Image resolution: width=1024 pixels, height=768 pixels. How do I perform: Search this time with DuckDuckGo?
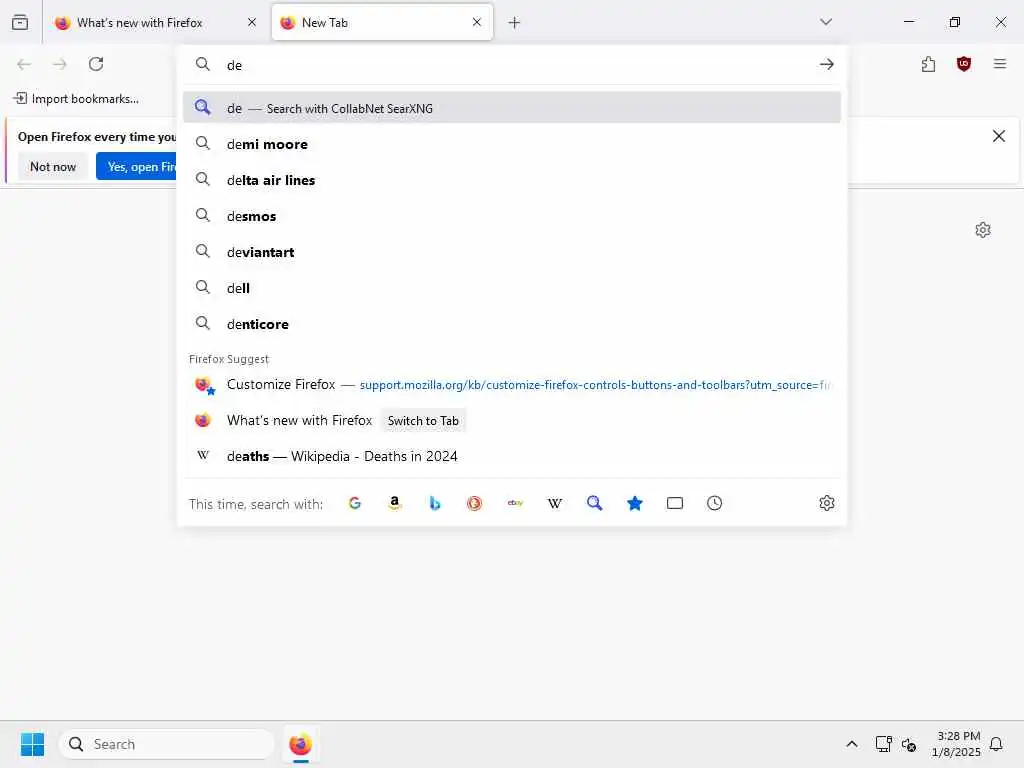(475, 503)
